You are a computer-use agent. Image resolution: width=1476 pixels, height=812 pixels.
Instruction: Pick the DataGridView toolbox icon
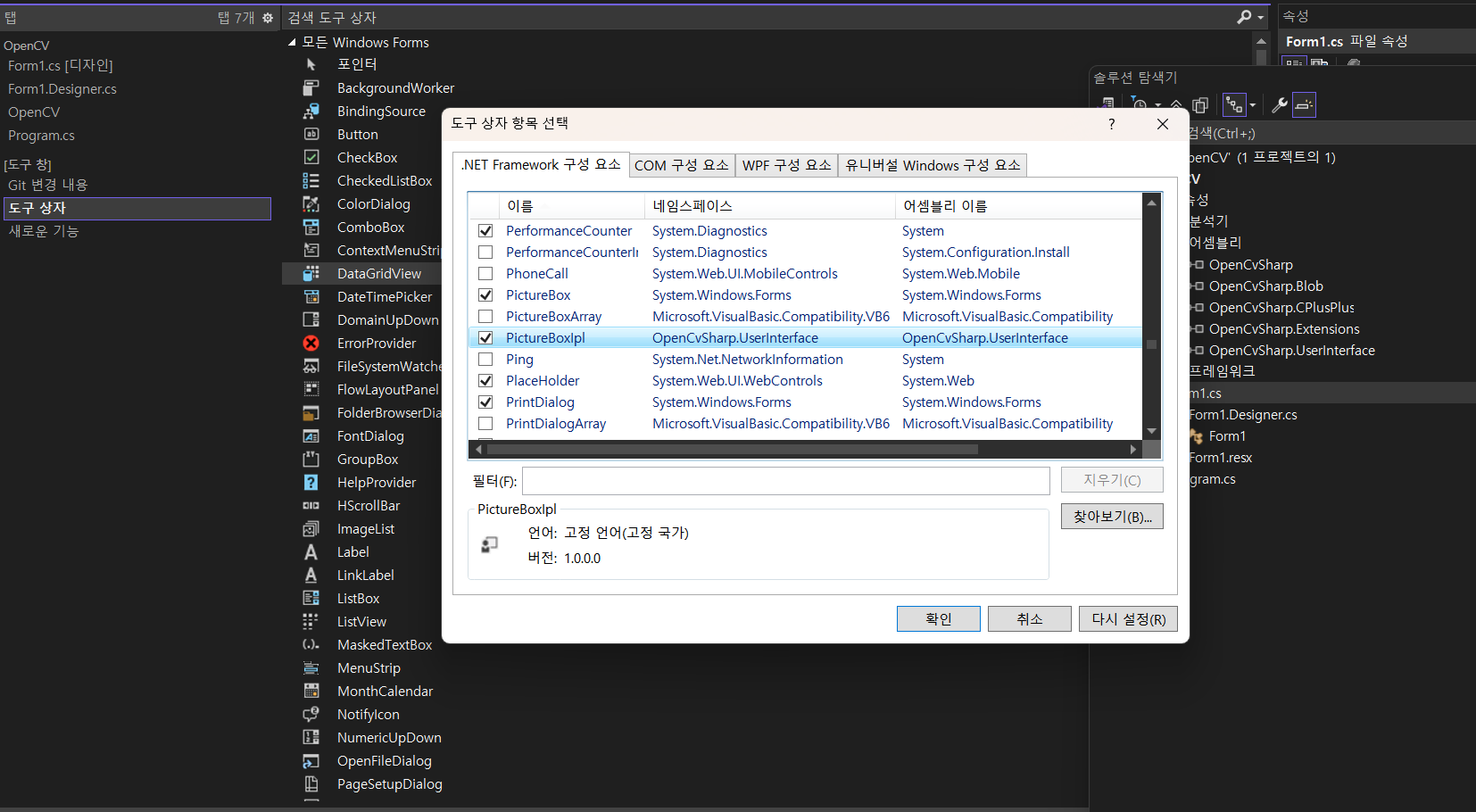[311, 273]
